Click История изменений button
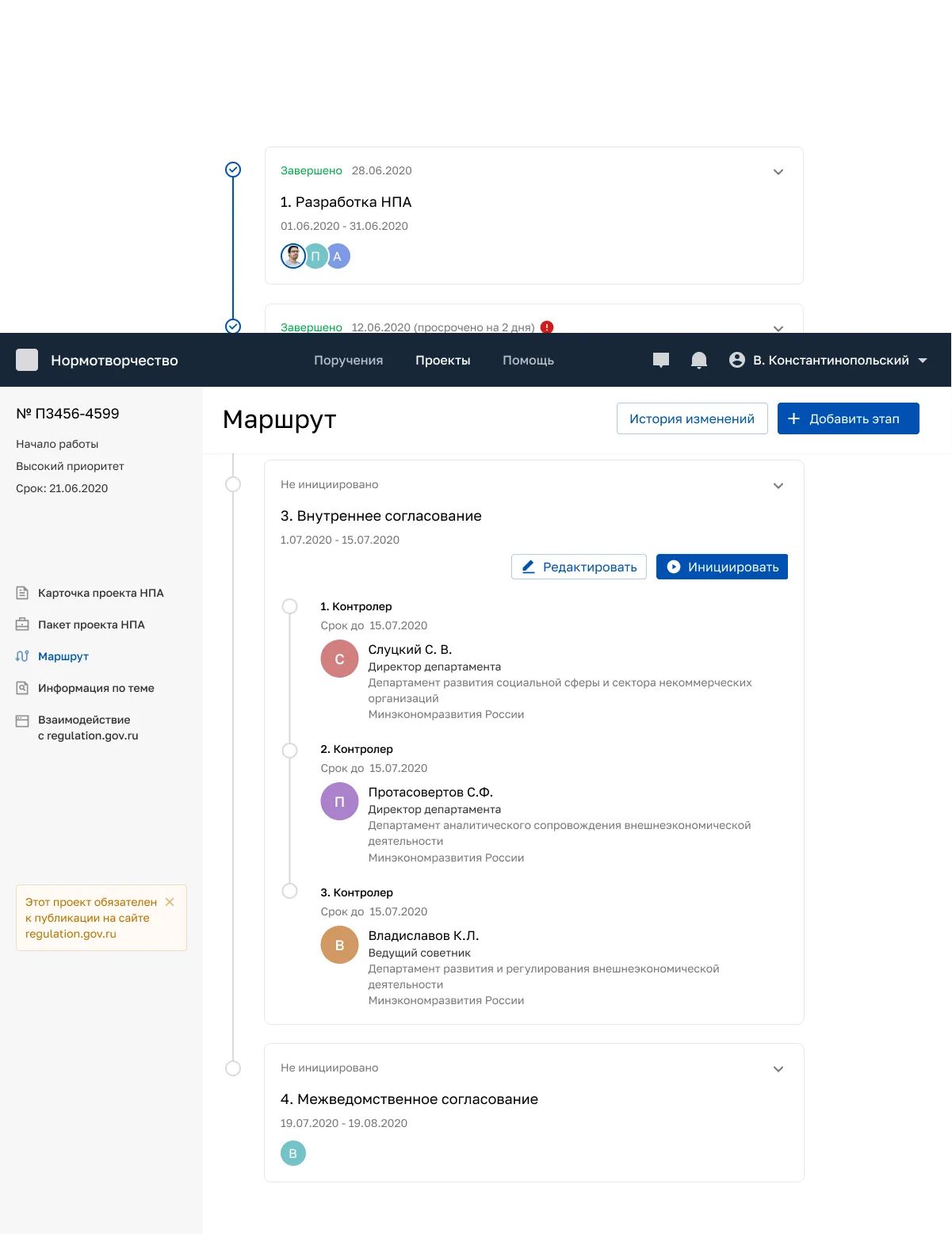The height and width of the screenshot is (1234, 952). pyautogui.click(x=692, y=418)
